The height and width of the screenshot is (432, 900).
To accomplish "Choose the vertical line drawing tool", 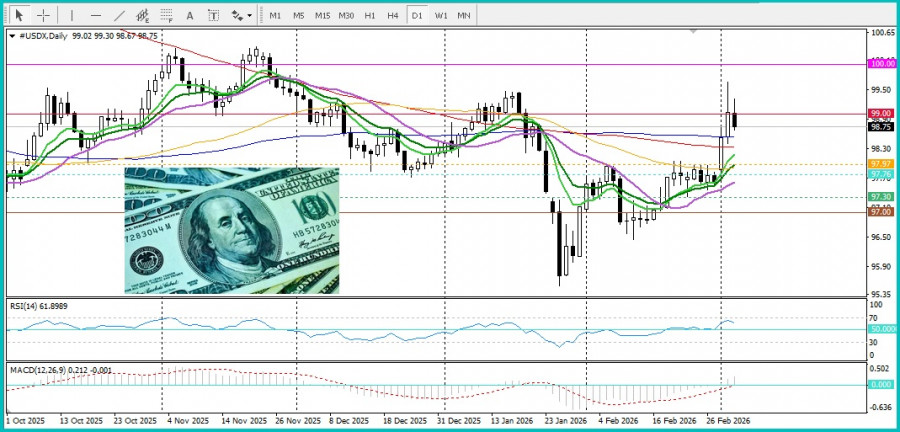I will pos(72,15).
